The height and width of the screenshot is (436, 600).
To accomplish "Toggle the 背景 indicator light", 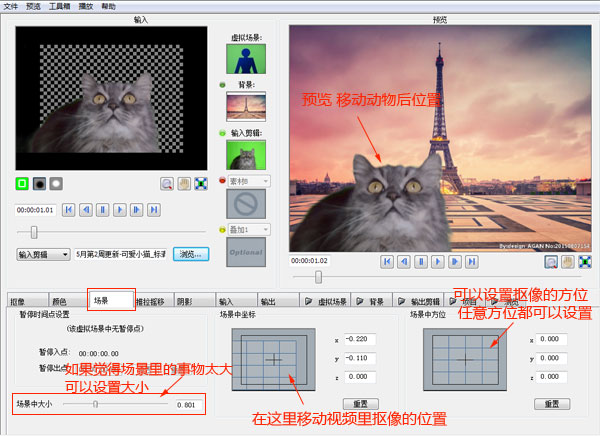I will click(x=222, y=85).
